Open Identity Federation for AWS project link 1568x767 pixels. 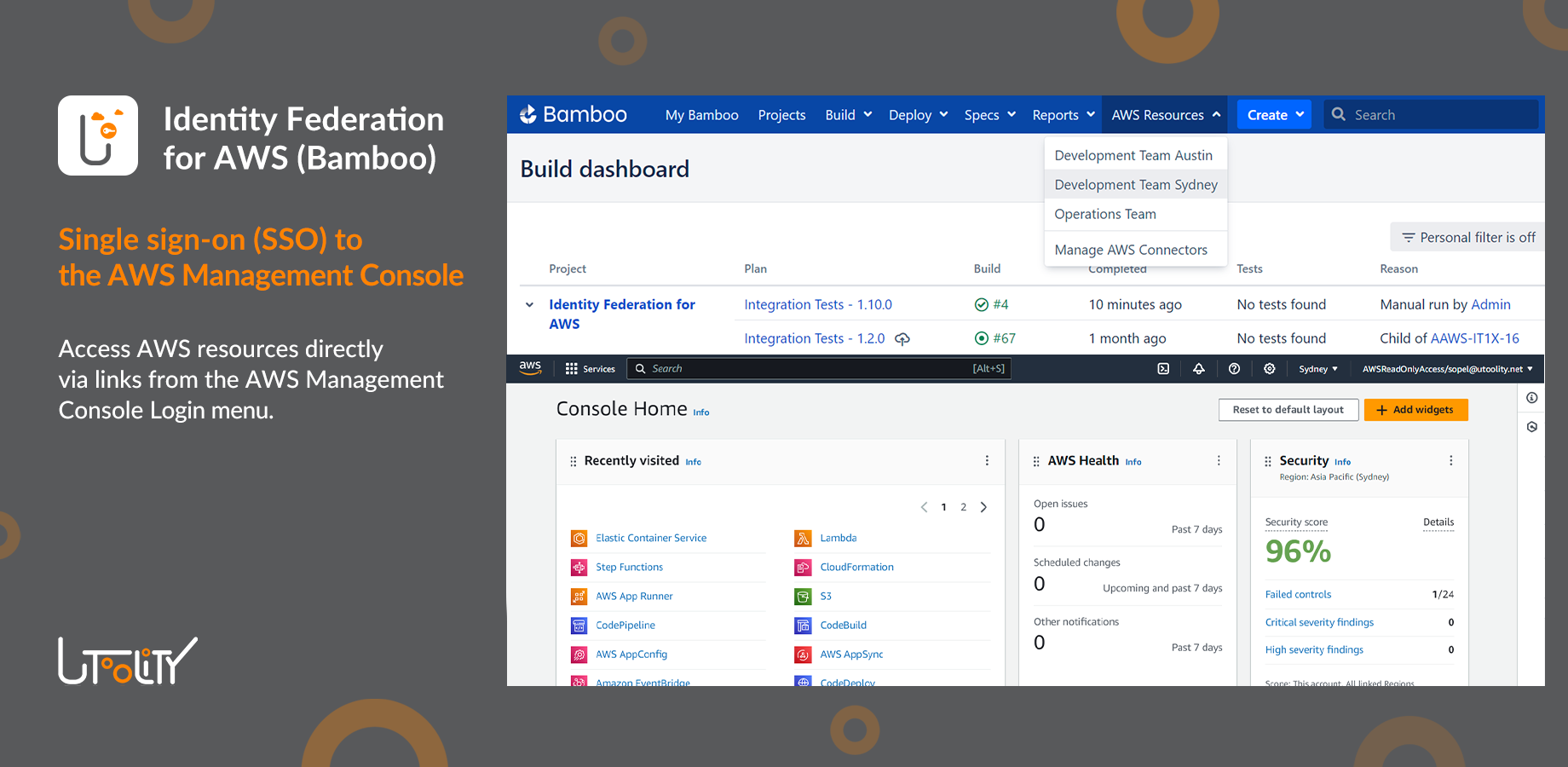tap(622, 314)
